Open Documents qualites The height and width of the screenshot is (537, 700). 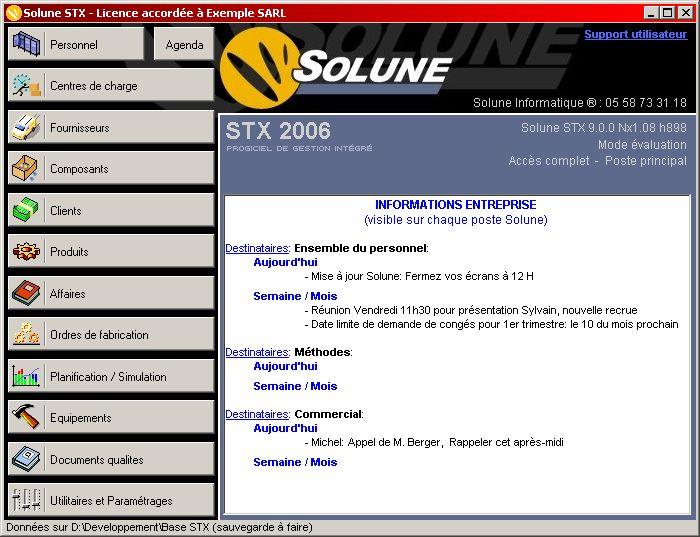click(111, 459)
